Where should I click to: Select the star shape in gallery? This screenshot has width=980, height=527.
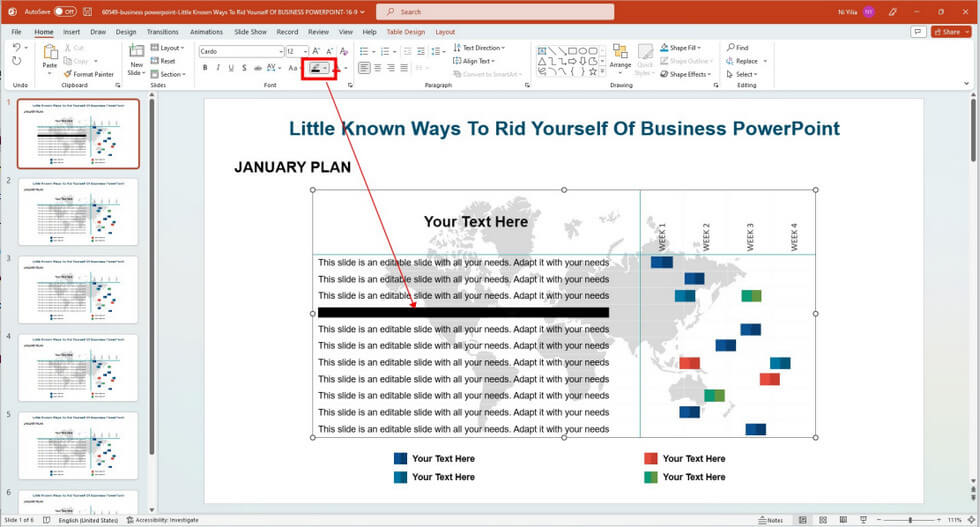click(592, 72)
